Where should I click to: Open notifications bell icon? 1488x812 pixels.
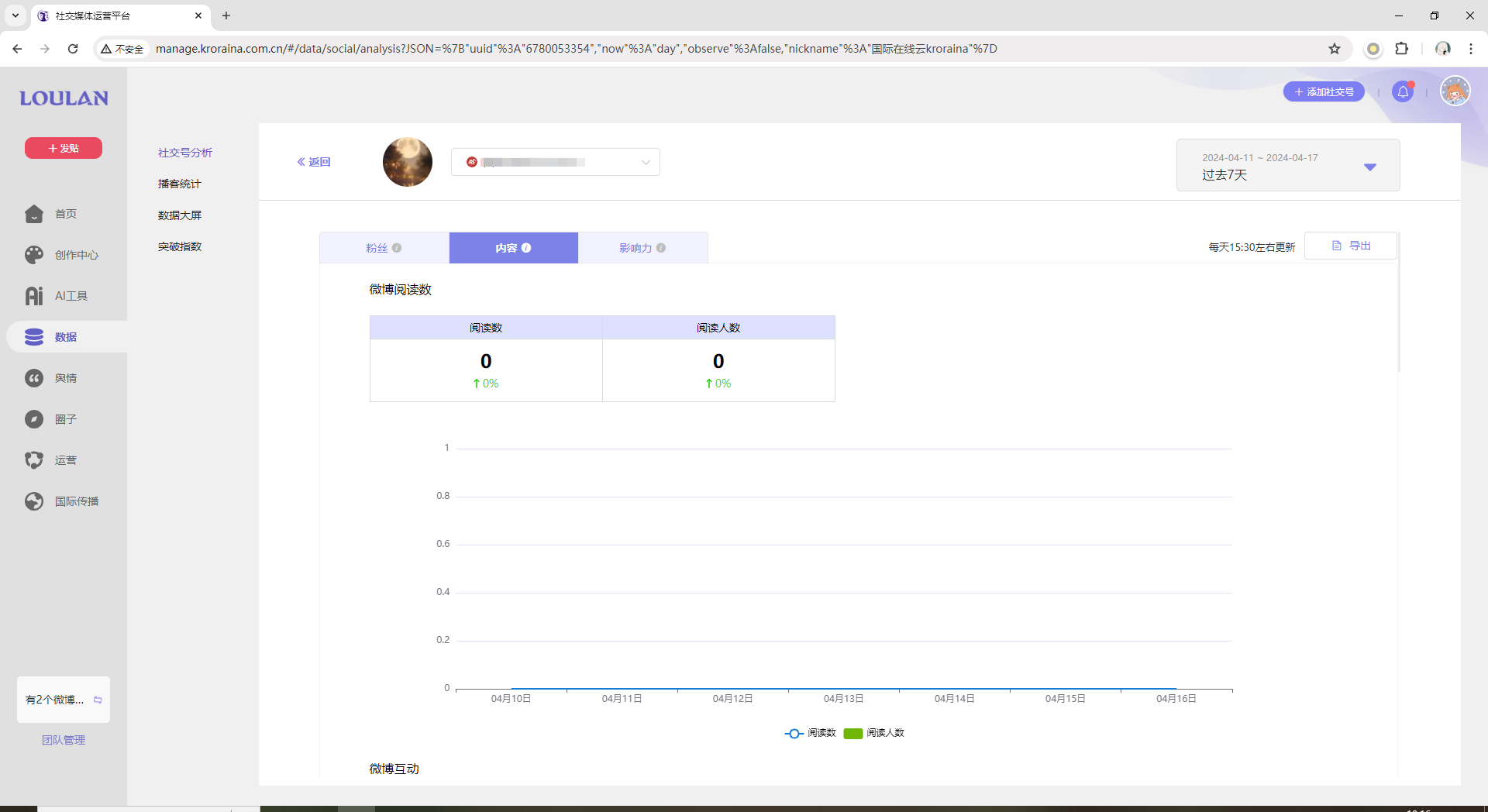pyautogui.click(x=1403, y=91)
